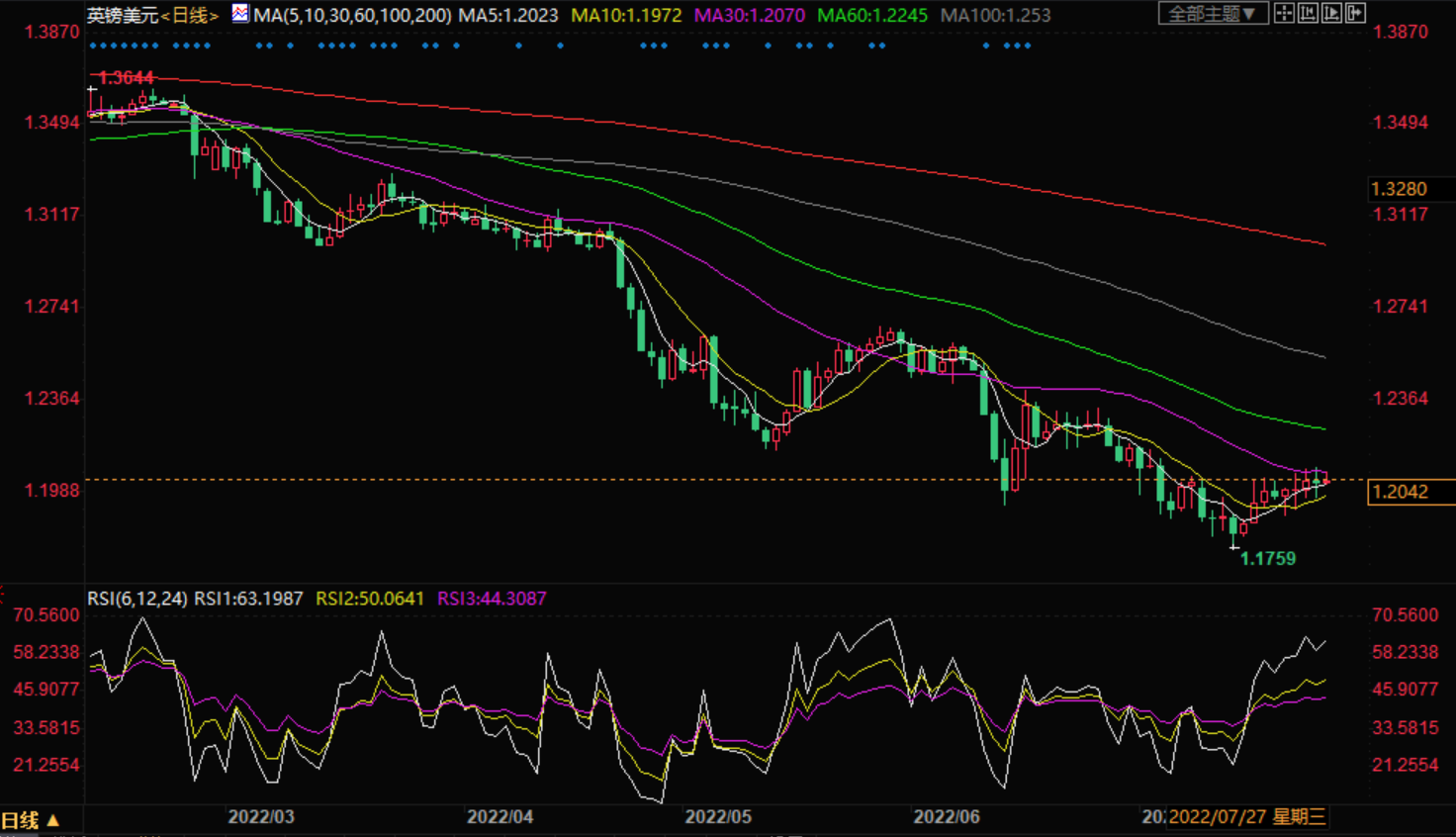This screenshot has width=1456, height=837.
Task: Select the green MA60:1.2245 legend
Action: 872,15
